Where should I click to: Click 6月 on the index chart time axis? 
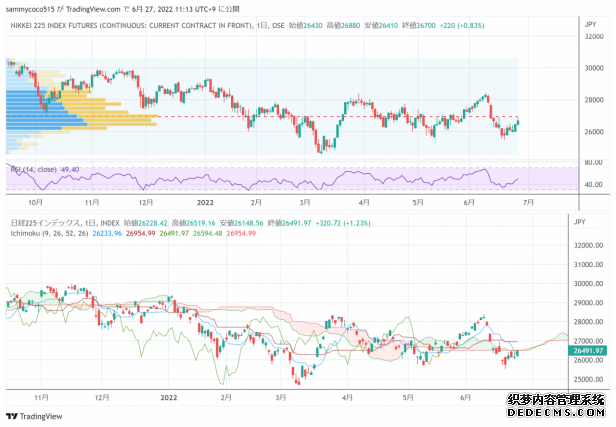pyautogui.click(x=466, y=398)
